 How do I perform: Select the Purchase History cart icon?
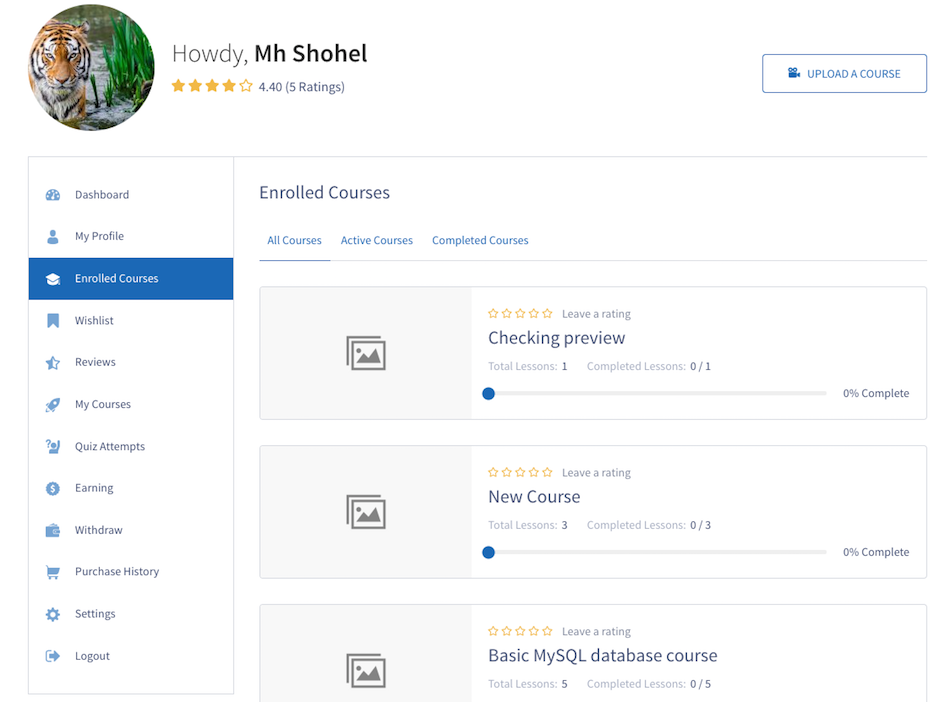click(53, 572)
